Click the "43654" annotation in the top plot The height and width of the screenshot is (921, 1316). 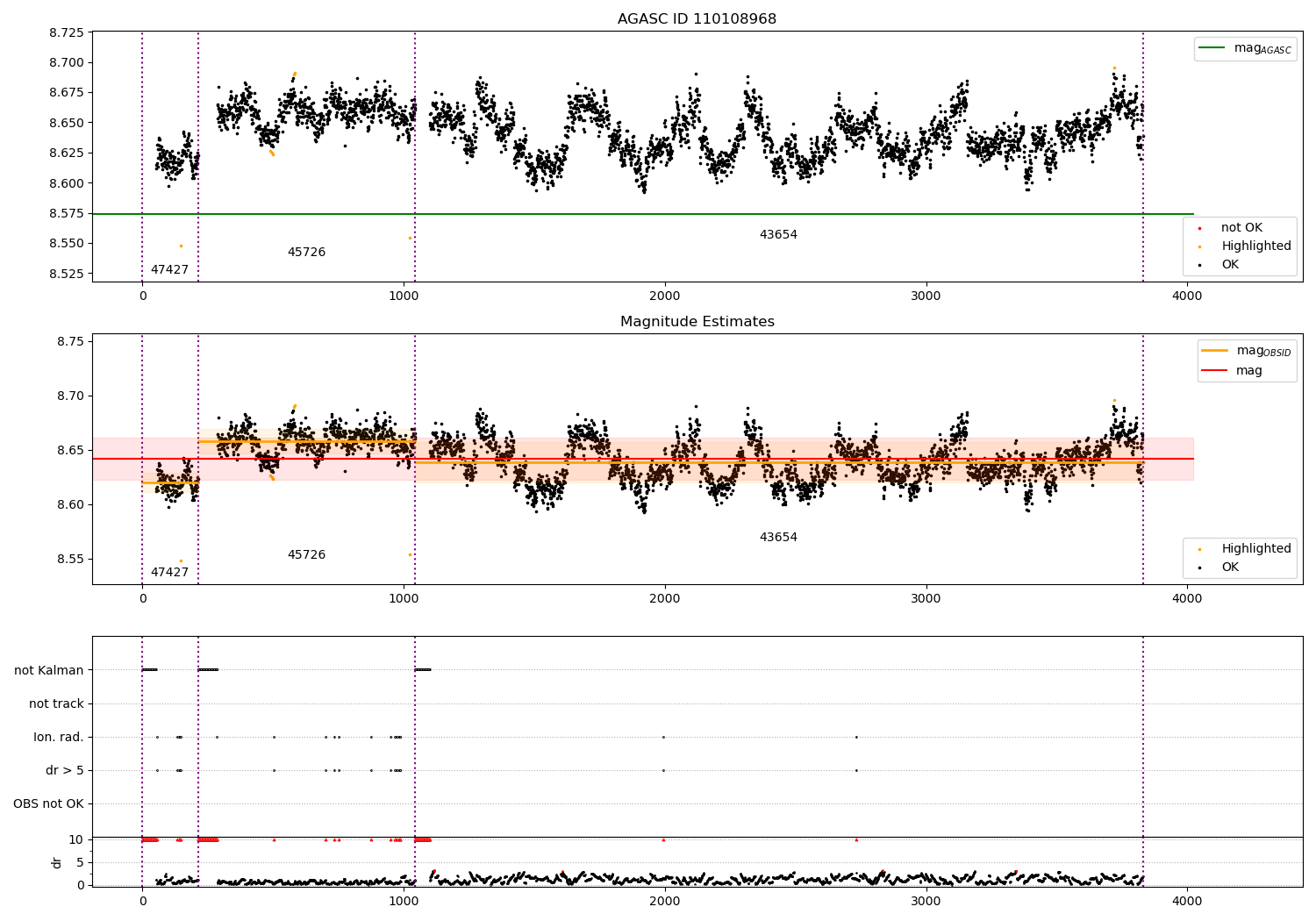pos(778,235)
